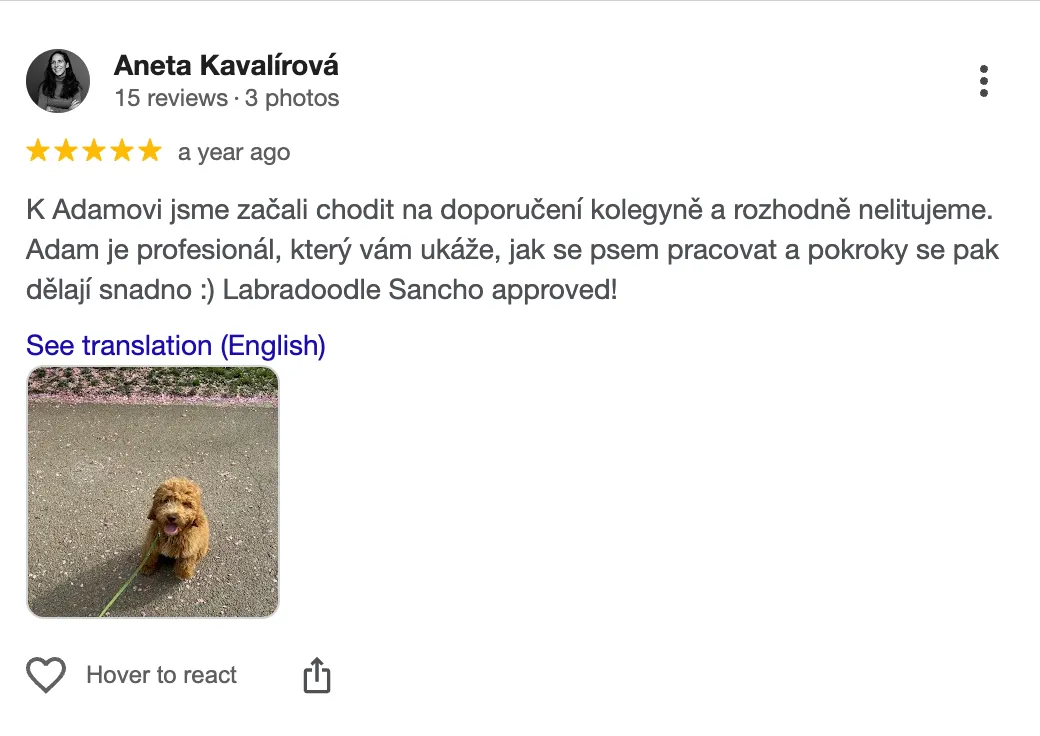Click the heart react icon
The width and height of the screenshot is (1040, 736).
(46, 675)
